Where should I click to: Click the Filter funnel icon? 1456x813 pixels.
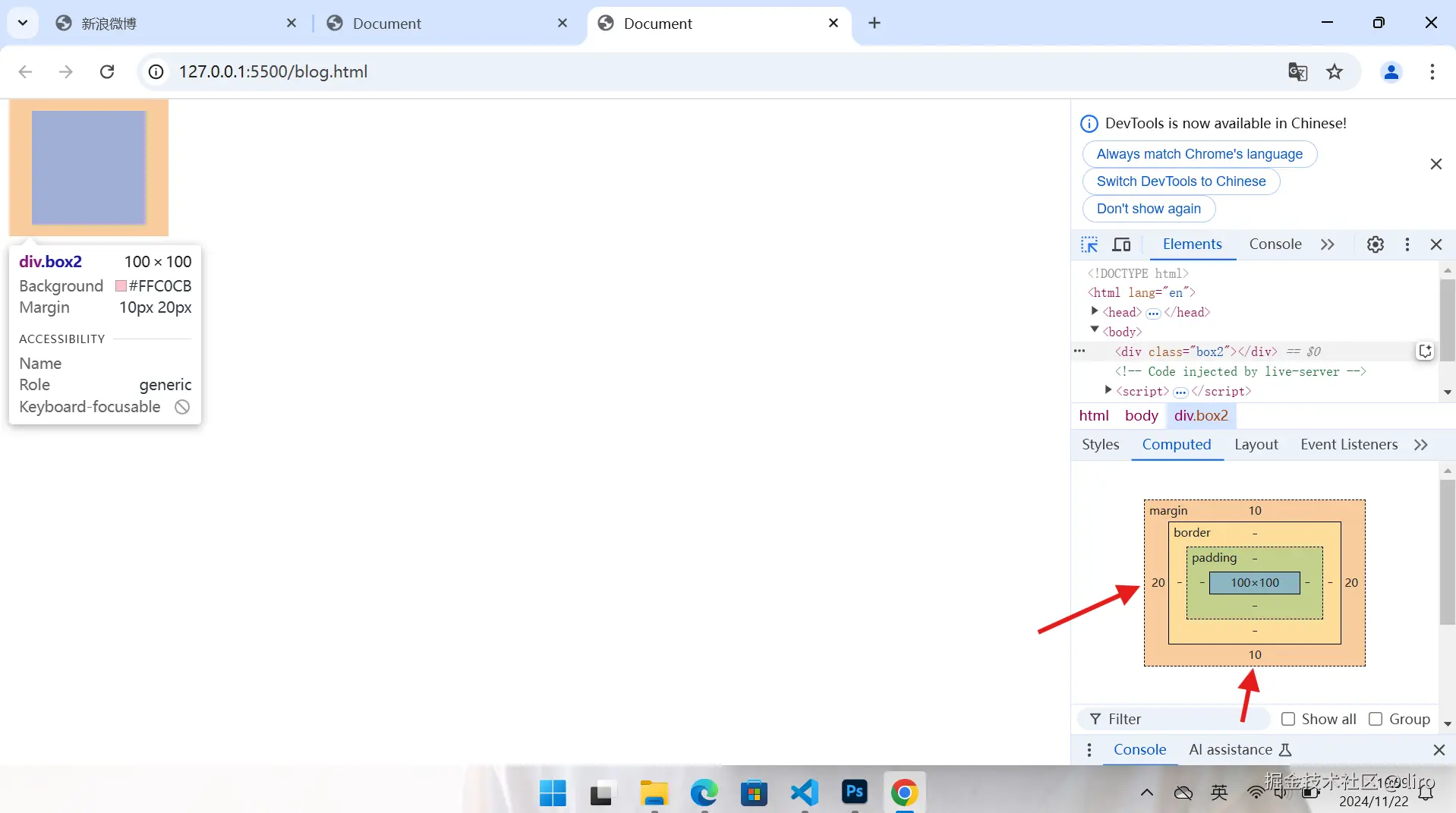(1095, 719)
